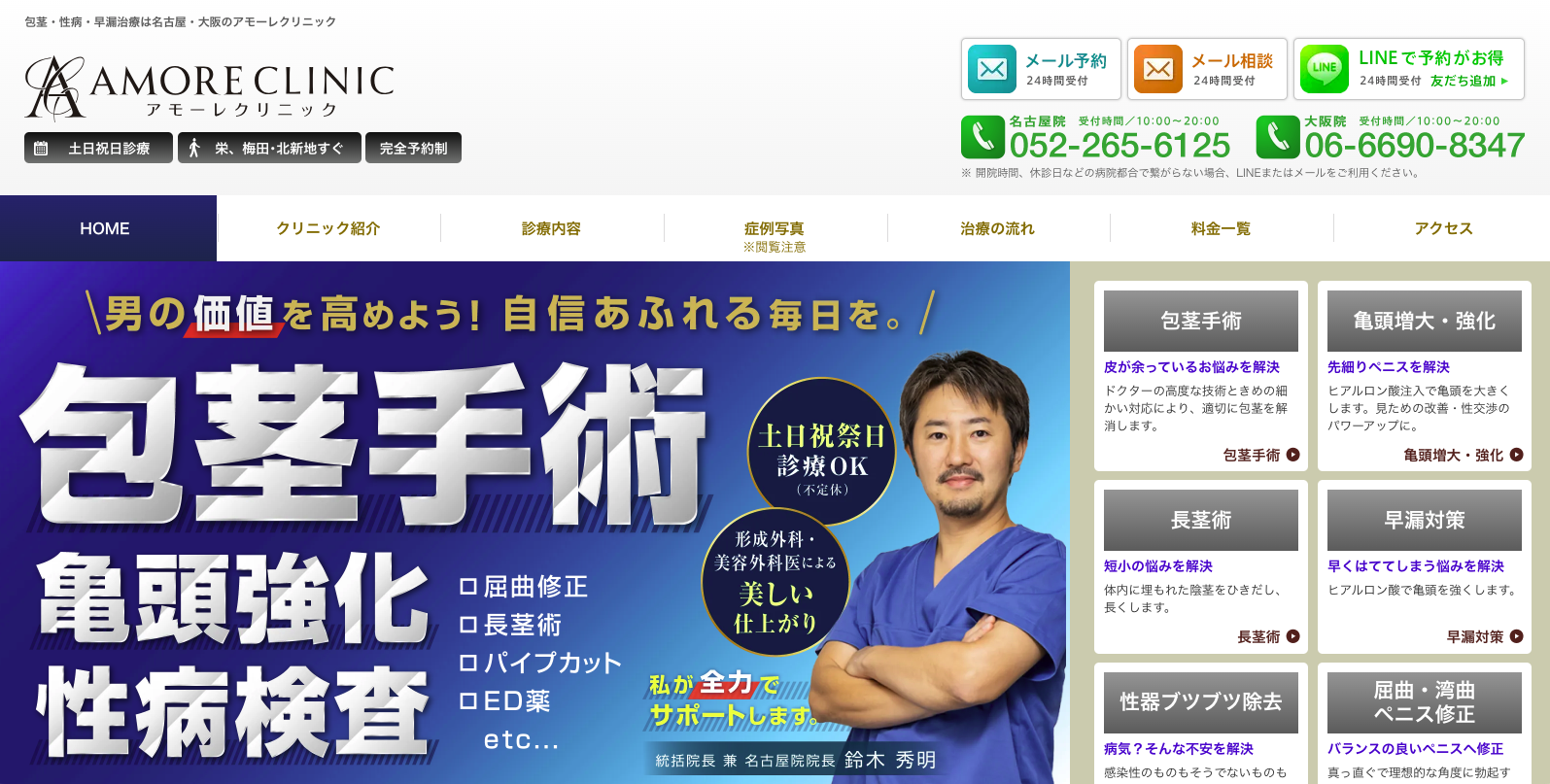Click the Amore Clinic logo
Image resolution: width=1550 pixels, height=784 pixels.
(x=210, y=86)
